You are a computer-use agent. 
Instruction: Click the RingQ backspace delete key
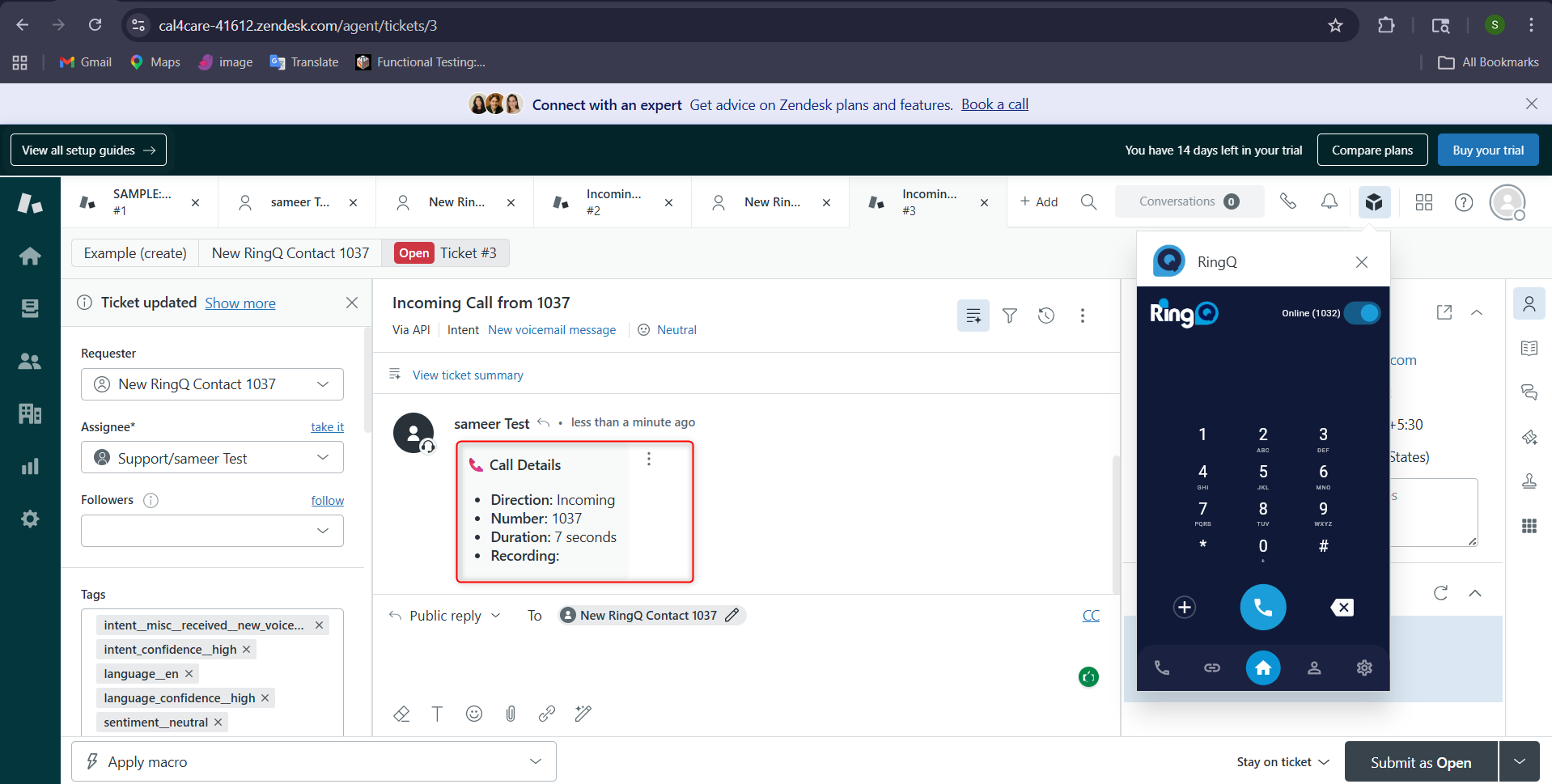point(1342,608)
